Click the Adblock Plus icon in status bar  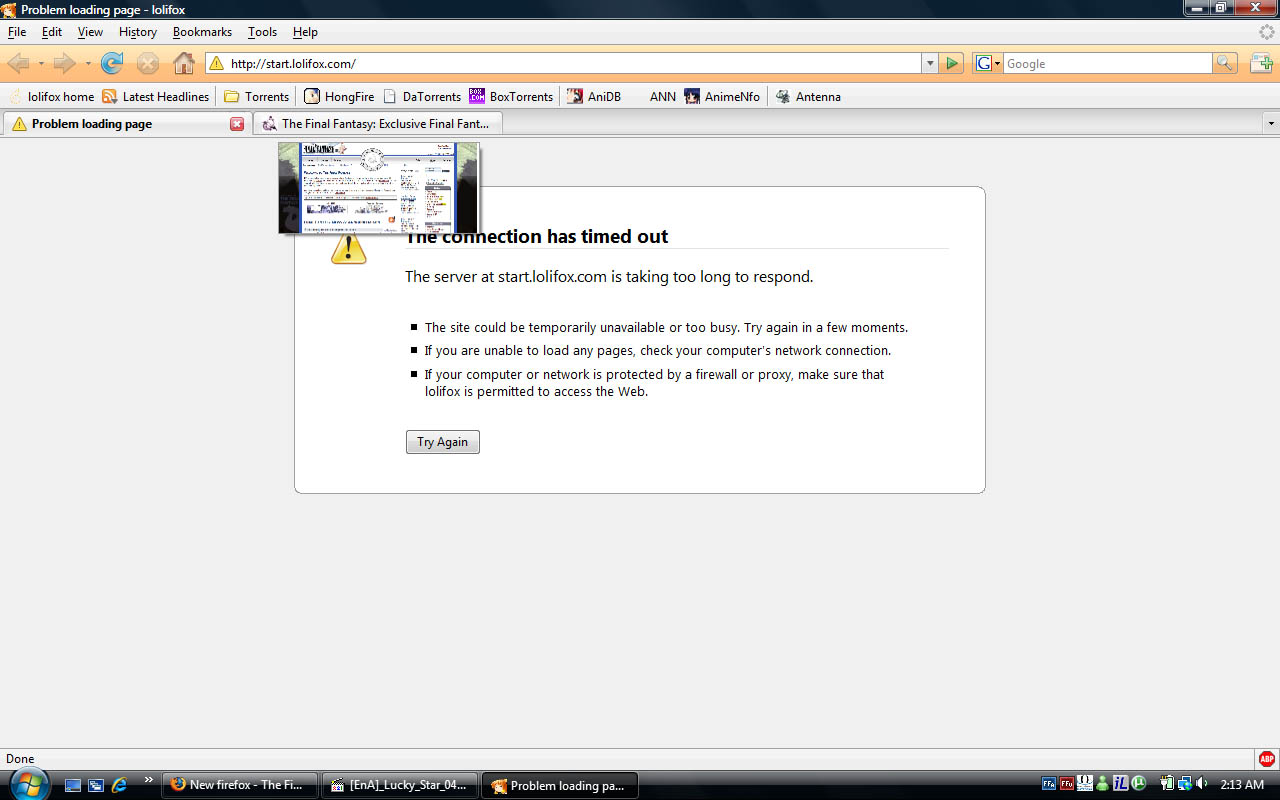pyautogui.click(x=1267, y=759)
